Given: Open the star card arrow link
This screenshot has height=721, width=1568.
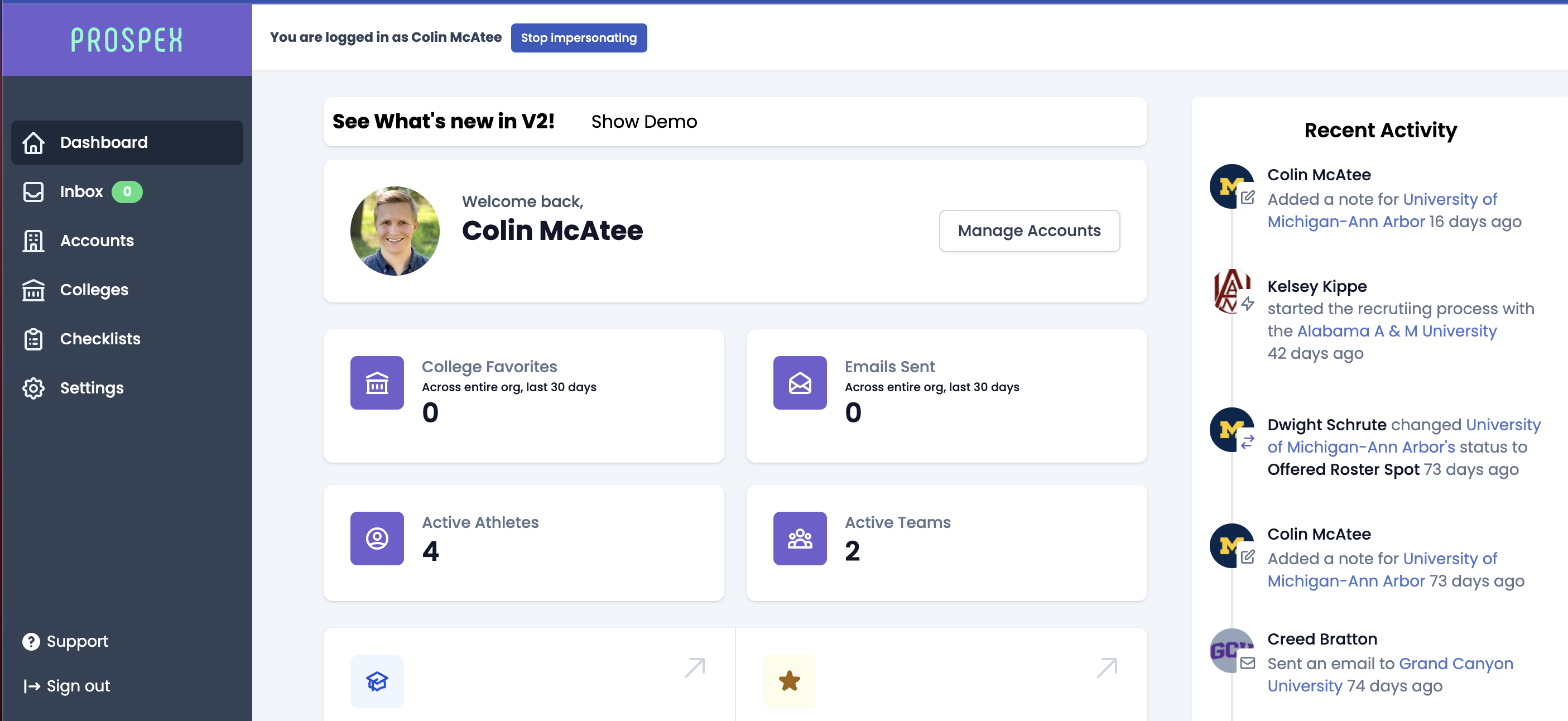Looking at the screenshot, I should tap(1106, 667).
